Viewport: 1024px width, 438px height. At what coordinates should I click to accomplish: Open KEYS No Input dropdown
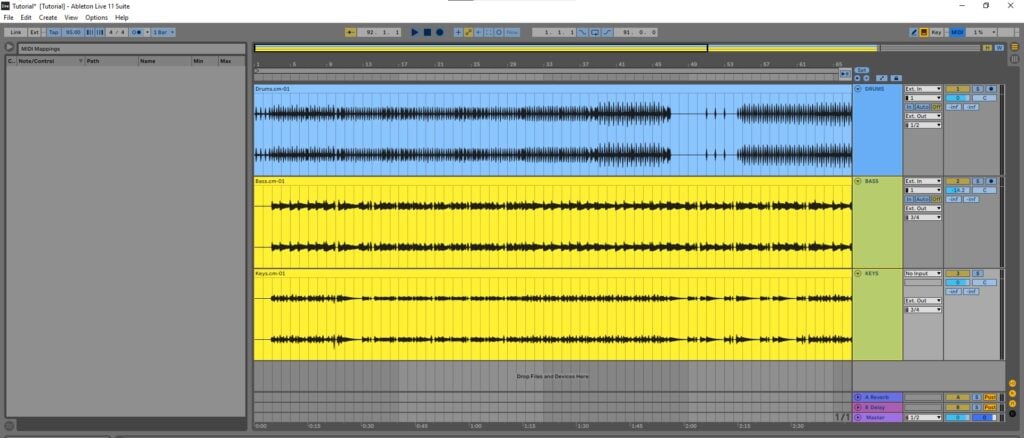(x=923, y=273)
